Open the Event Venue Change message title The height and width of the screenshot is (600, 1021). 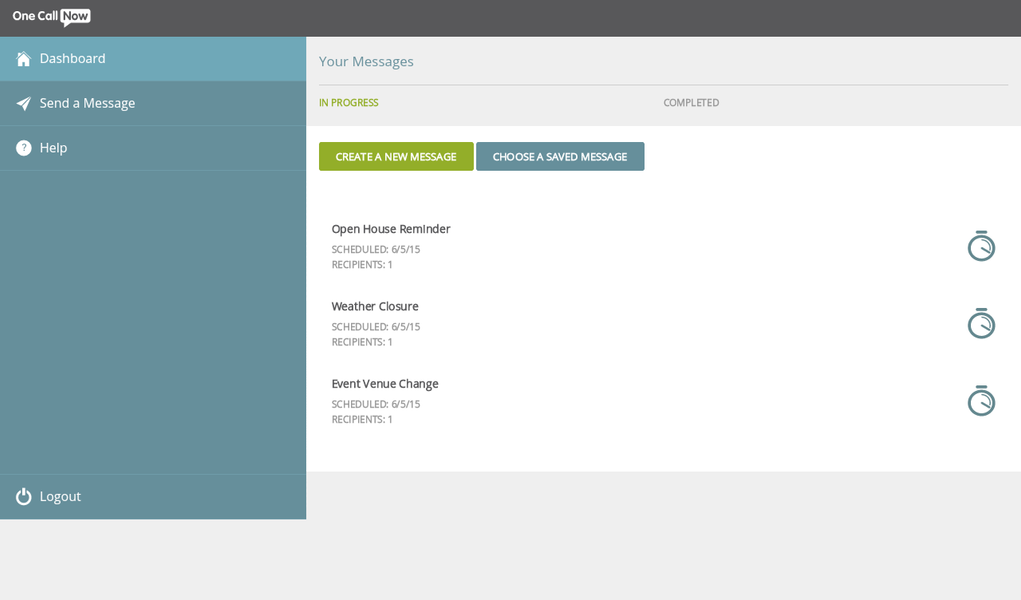tap(385, 384)
